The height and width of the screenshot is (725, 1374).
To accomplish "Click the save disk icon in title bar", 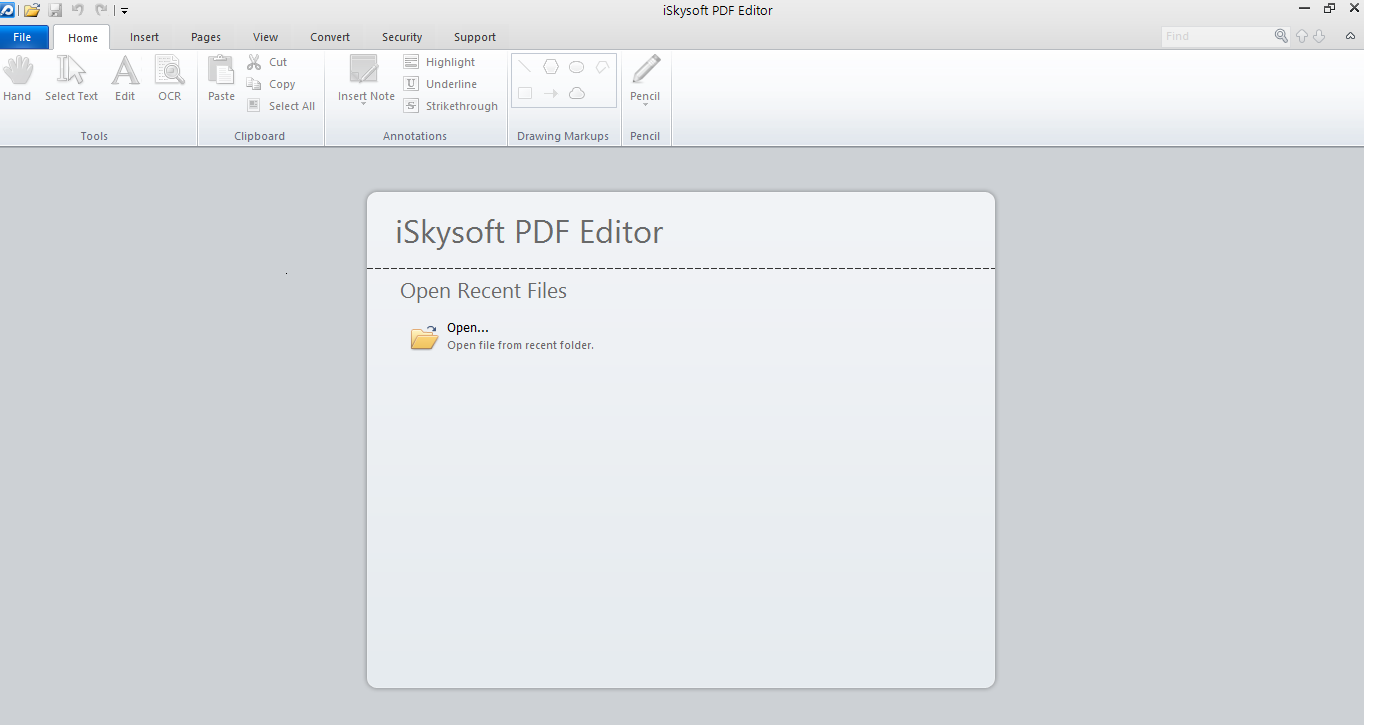I will tap(55, 10).
